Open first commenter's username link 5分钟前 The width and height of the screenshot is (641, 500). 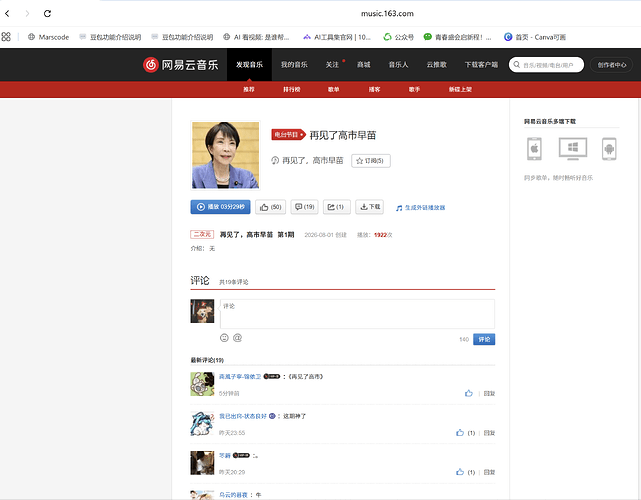[240, 377]
